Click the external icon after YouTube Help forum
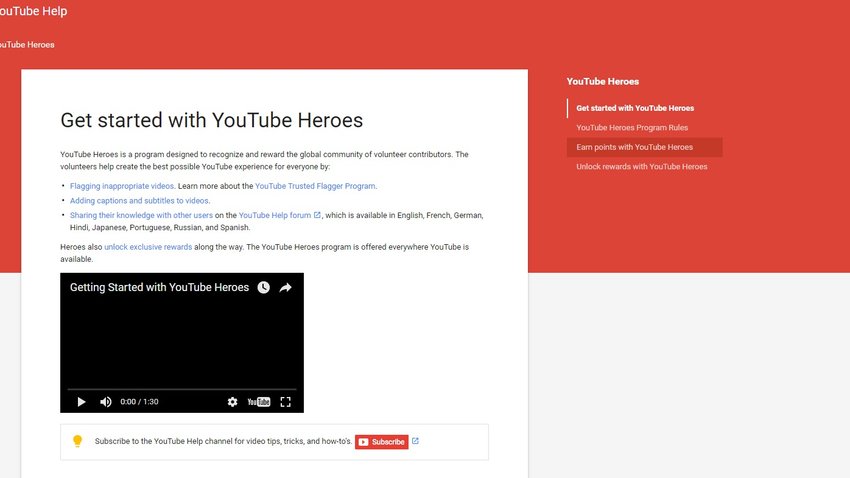850x478 pixels. (x=317, y=215)
